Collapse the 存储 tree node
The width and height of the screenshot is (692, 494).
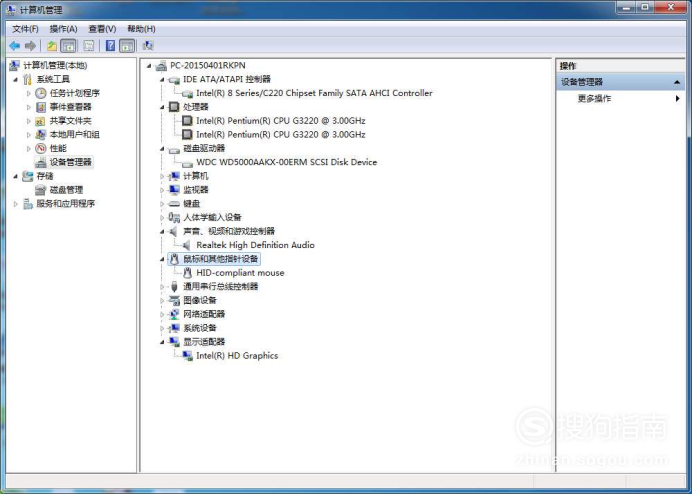pyautogui.click(x=15, y=176)
